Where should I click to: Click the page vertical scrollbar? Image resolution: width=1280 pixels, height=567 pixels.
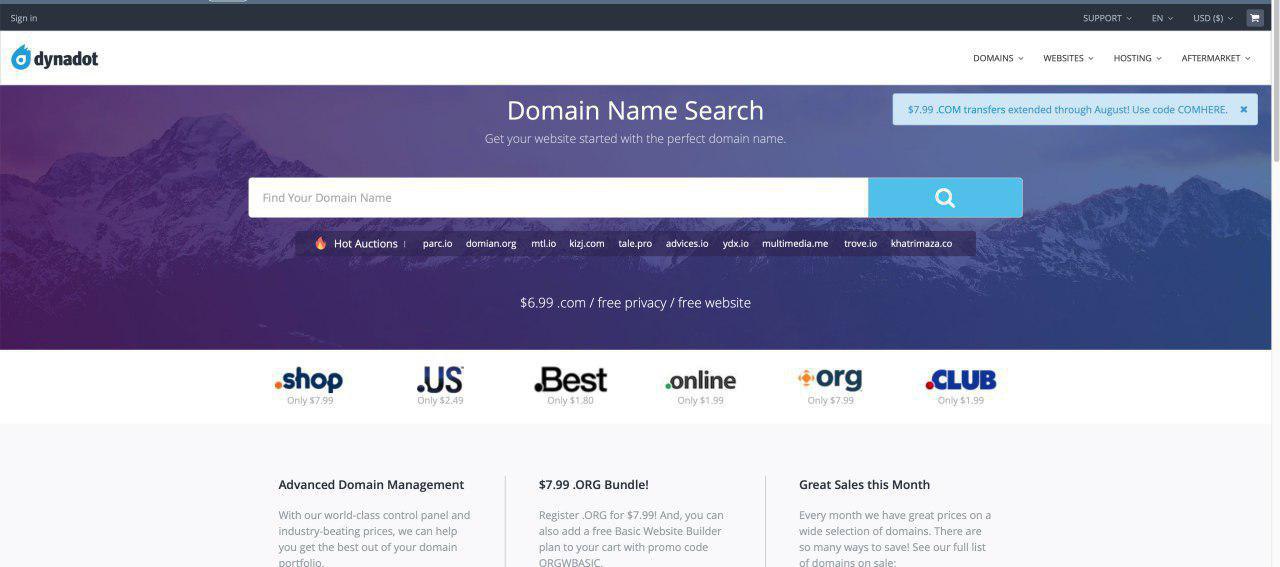point(1275,80)
